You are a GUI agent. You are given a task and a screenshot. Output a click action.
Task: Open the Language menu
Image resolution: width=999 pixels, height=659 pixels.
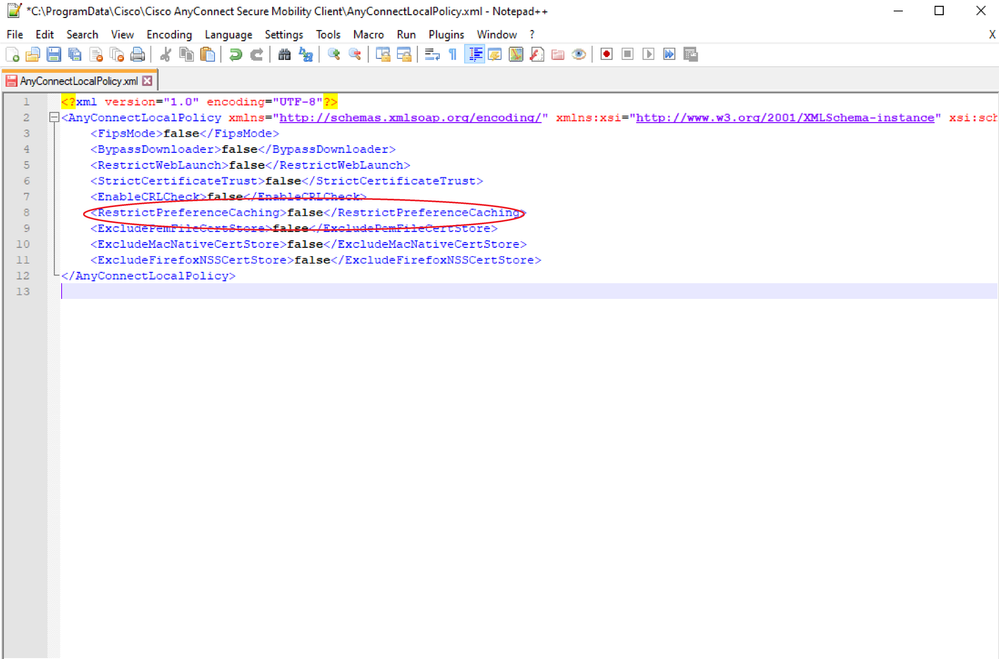[228, 34]
